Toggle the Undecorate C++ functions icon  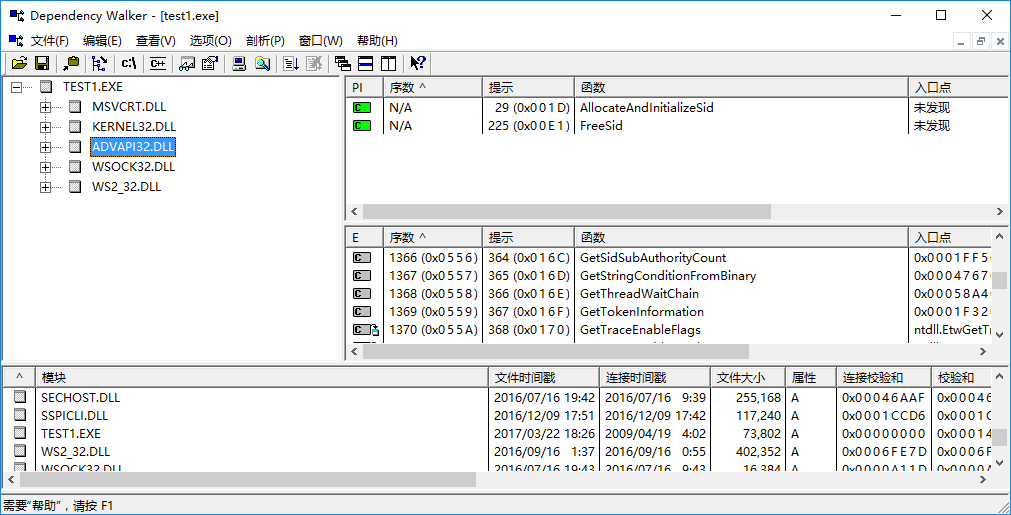(x=158, y=63)
